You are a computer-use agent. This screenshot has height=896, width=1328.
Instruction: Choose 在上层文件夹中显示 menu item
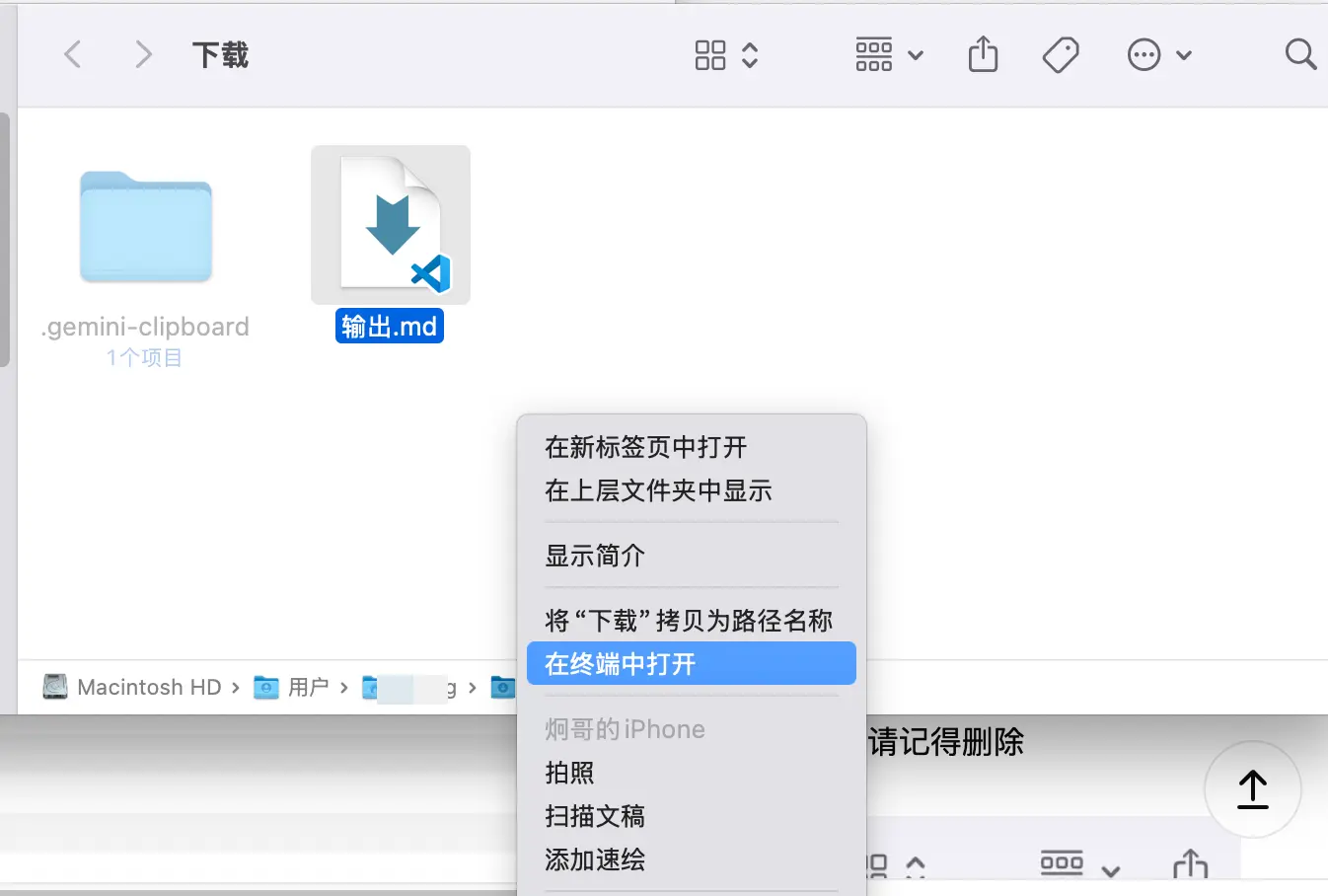[x=658, y=490]
